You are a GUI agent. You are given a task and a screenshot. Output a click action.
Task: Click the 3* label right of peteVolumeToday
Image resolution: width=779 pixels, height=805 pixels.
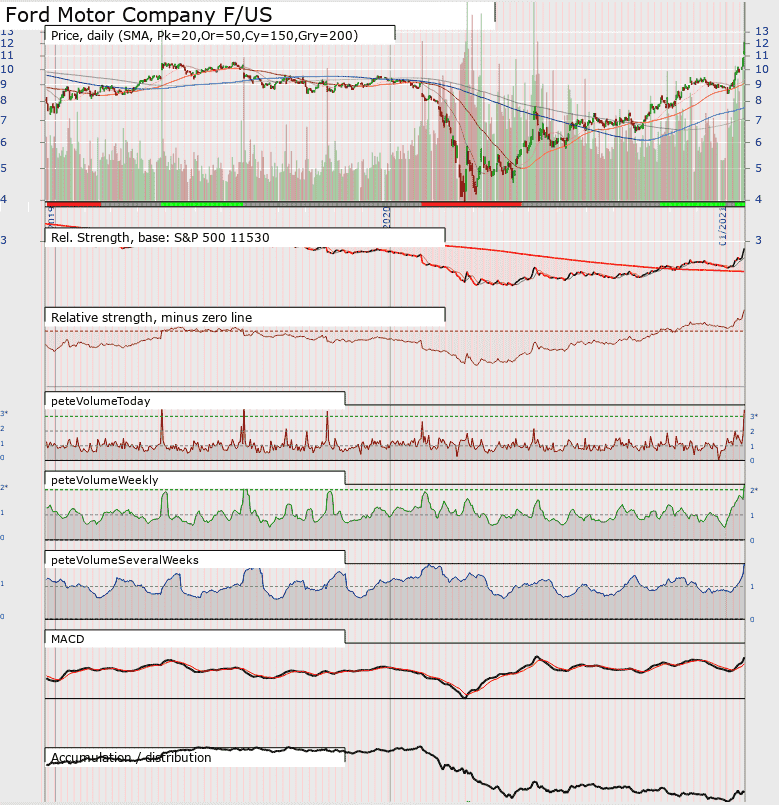coord(754,416)
